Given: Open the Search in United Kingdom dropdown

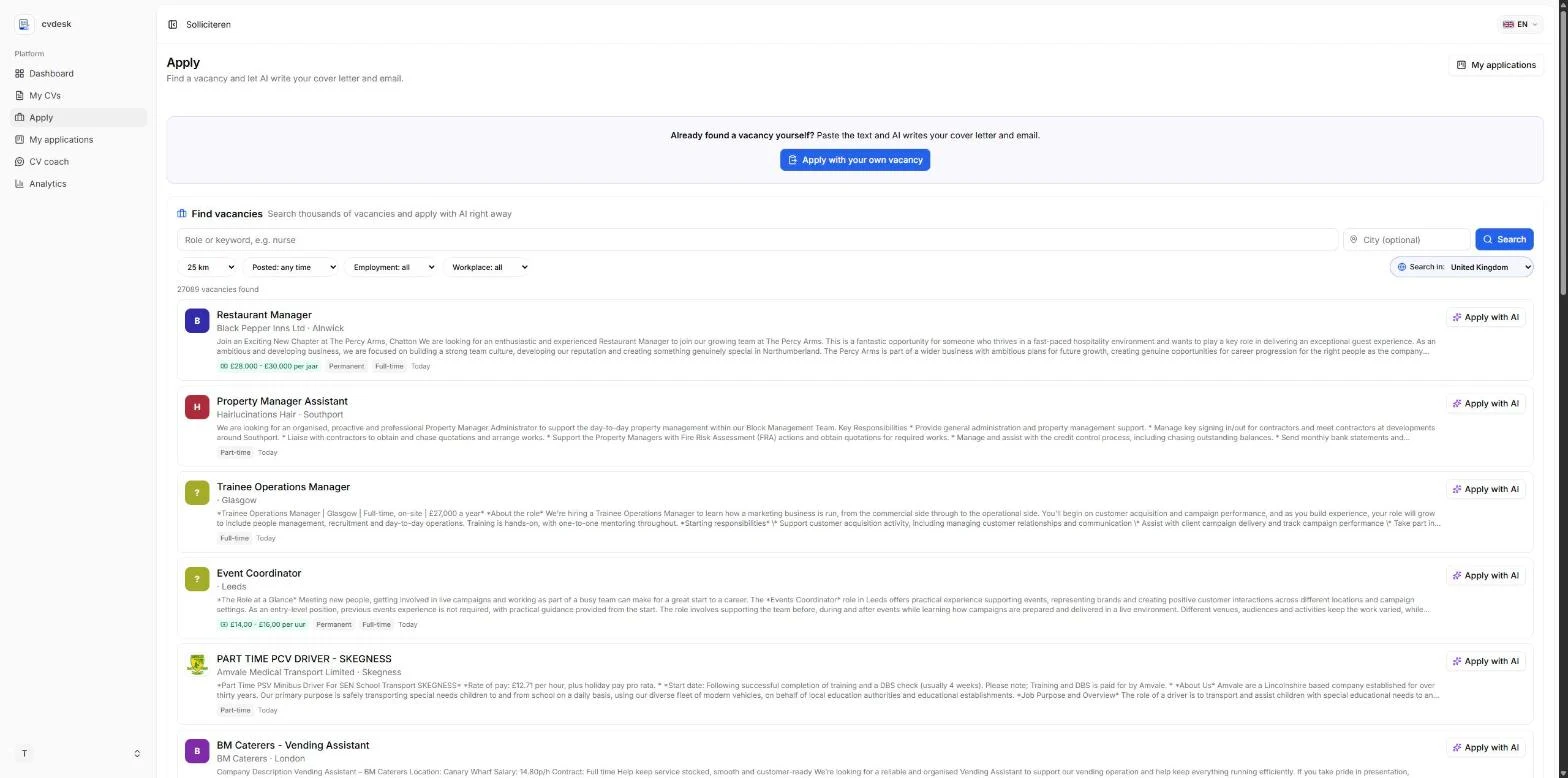Looking at the screenshot, I should [x=1461, y=267].
